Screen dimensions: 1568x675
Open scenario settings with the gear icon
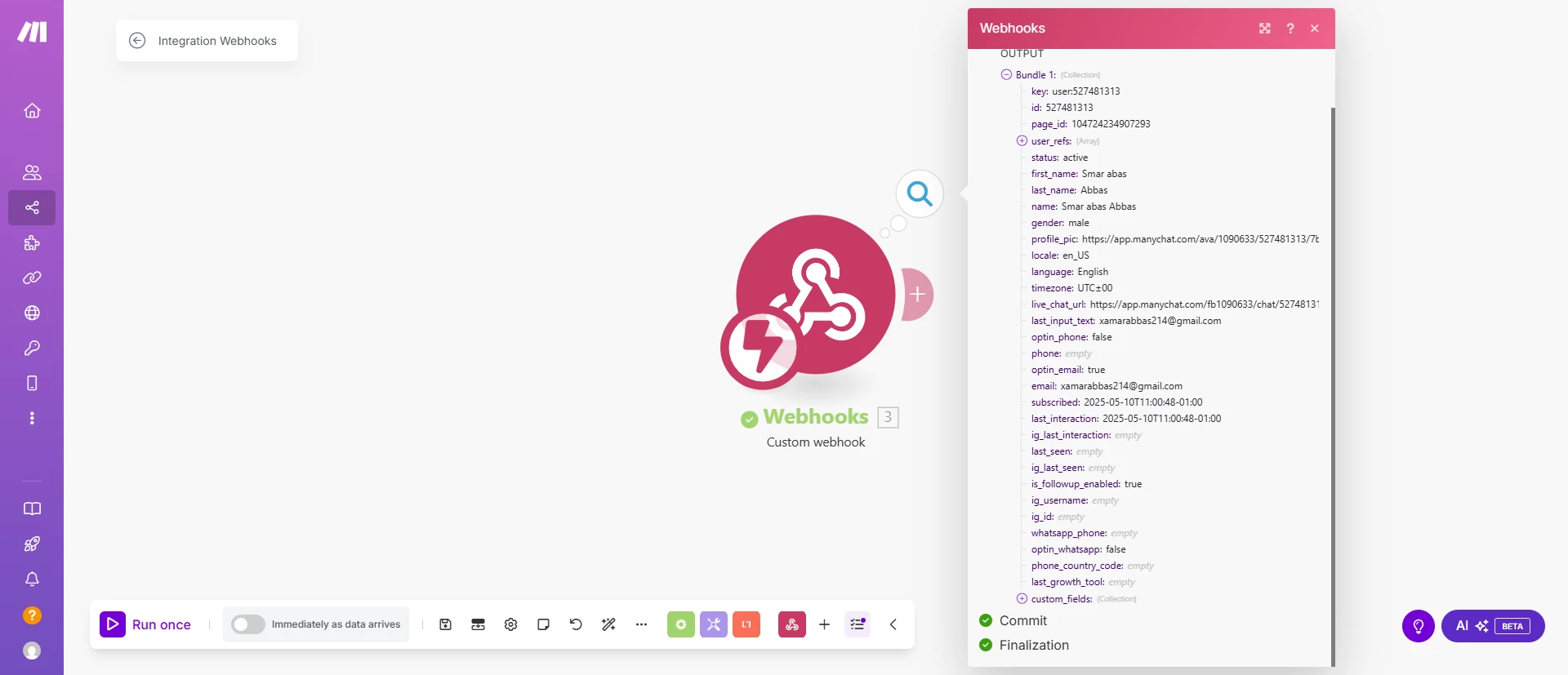point(510,624)
